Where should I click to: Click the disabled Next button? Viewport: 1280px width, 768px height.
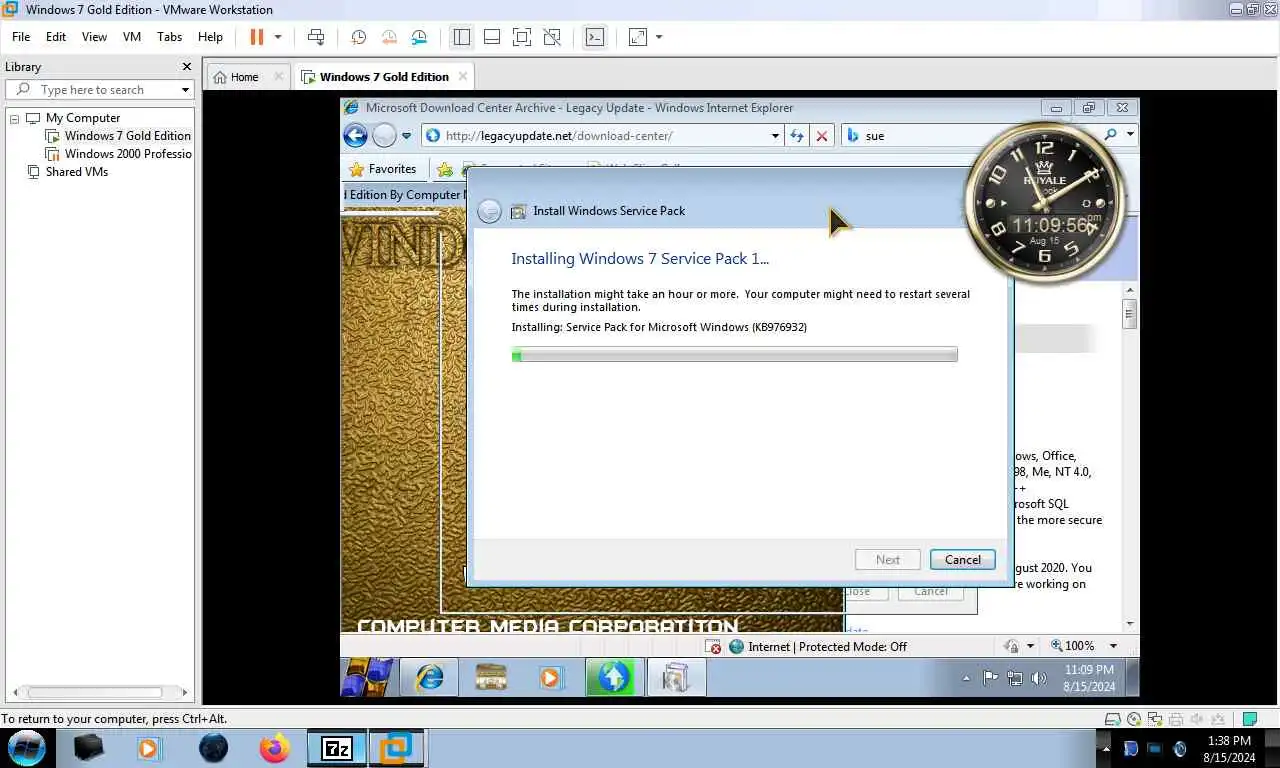(x=888, y=560)
